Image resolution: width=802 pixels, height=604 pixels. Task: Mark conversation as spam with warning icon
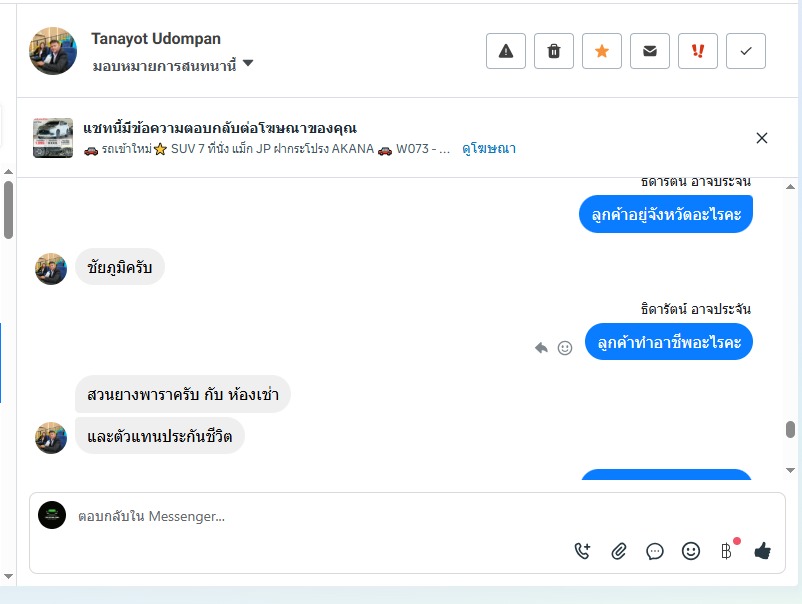505,51
